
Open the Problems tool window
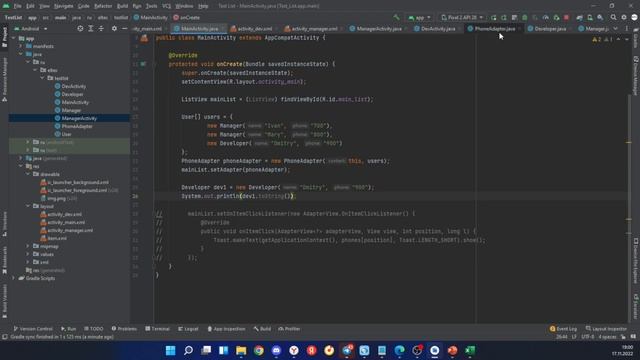pos(124,329)
